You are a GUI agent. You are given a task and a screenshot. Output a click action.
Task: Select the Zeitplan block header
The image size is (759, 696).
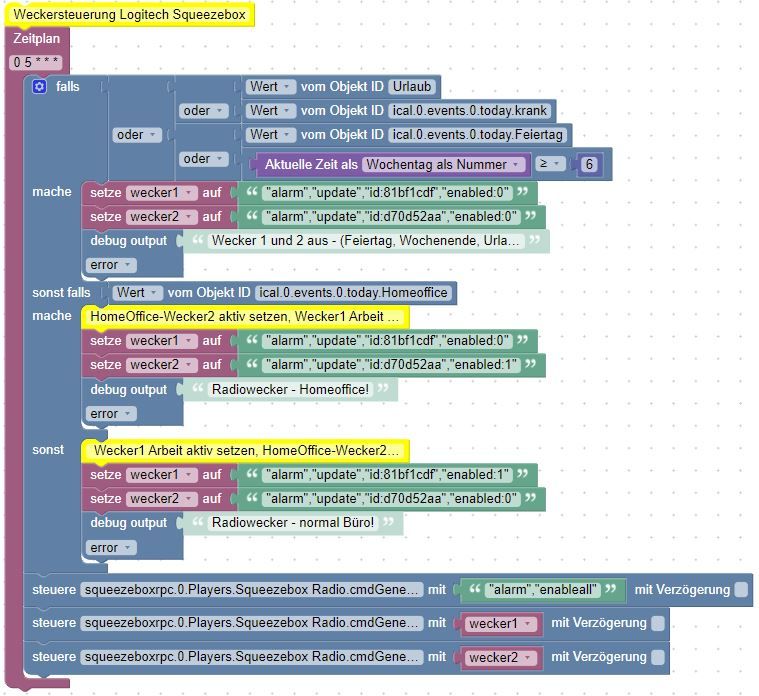pyautogui.click(x=37, y=39)
